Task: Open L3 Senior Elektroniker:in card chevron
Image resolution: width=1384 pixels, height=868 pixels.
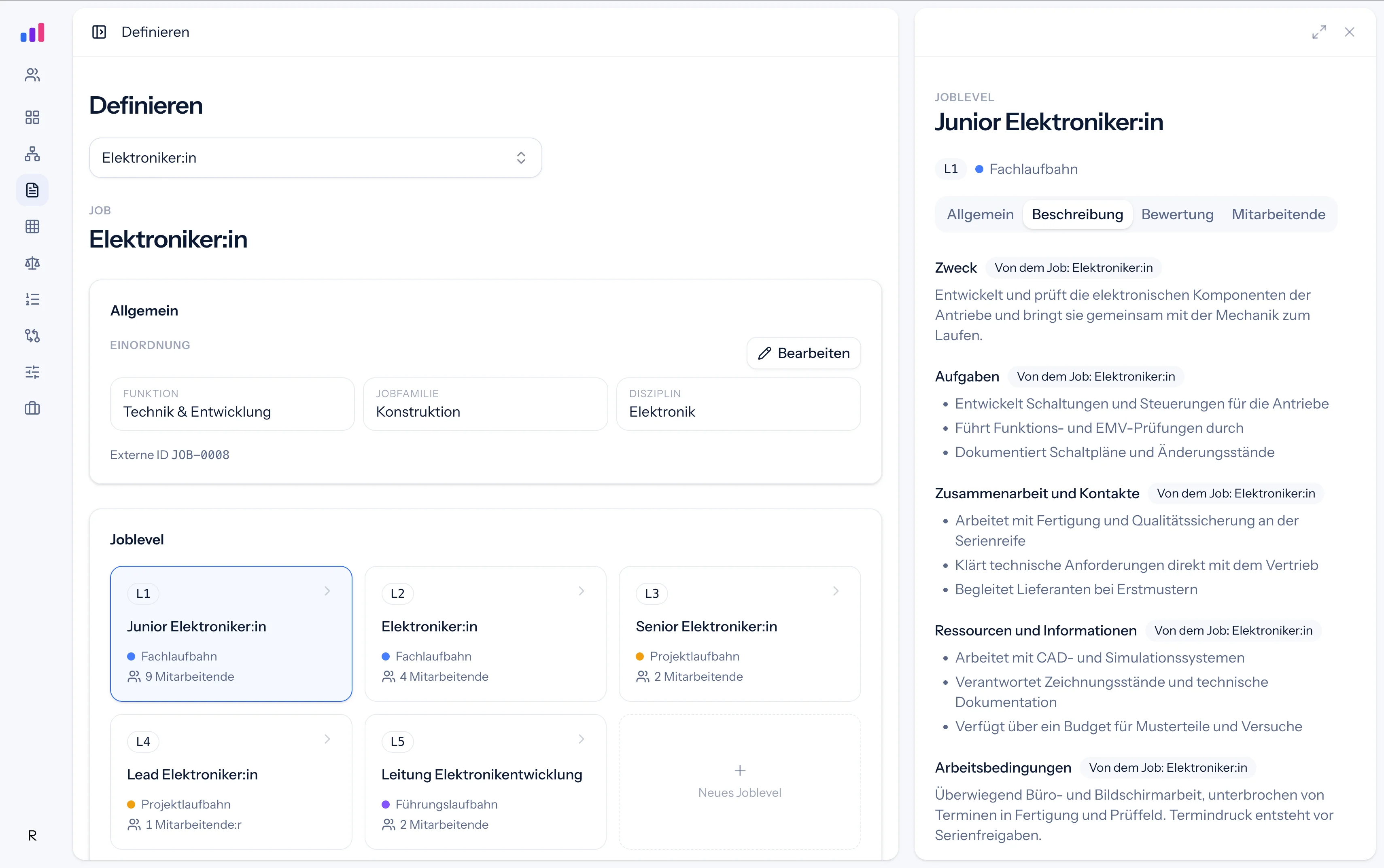Action: [x=836, y=591]
